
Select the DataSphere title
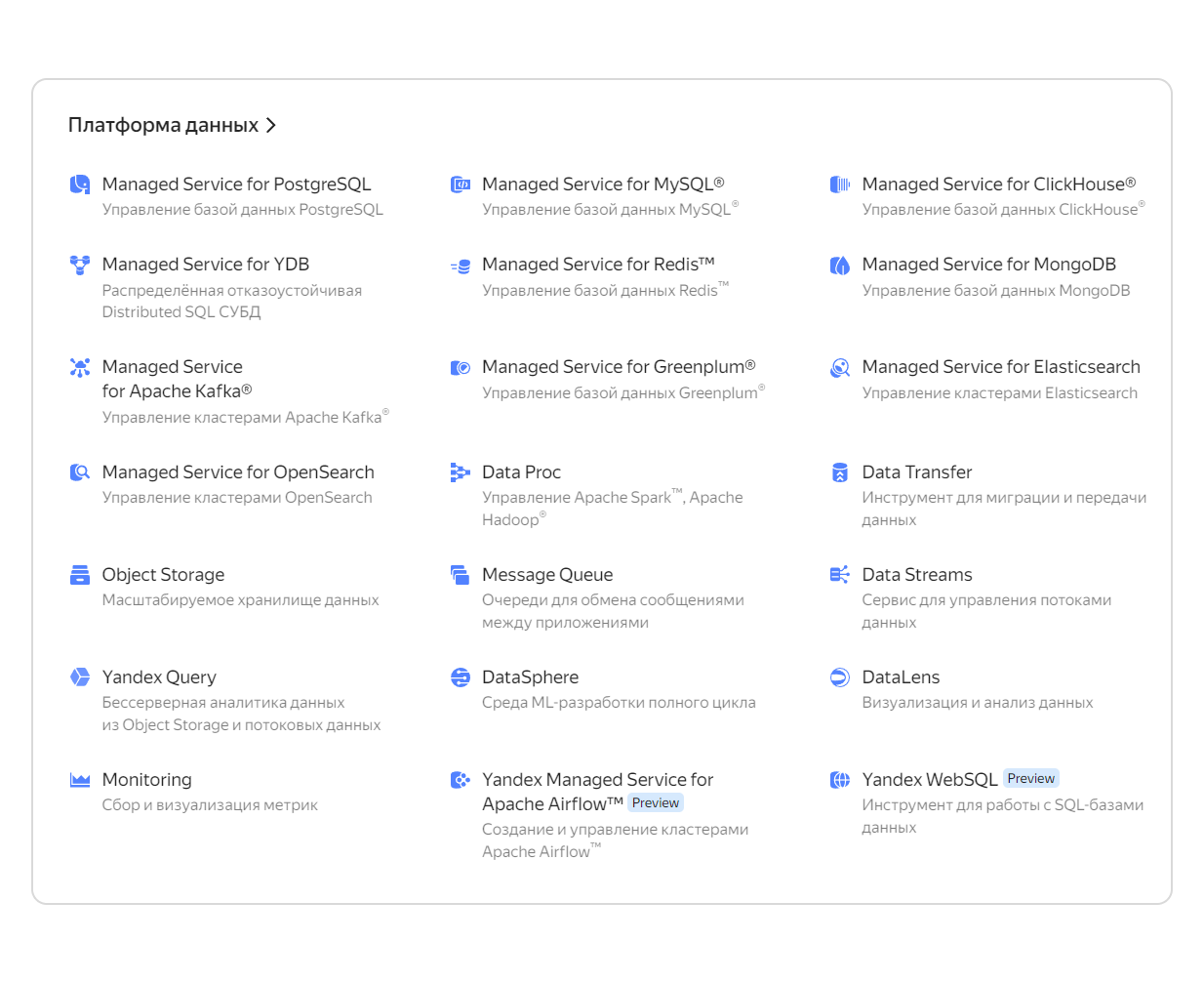coord(530,676)
